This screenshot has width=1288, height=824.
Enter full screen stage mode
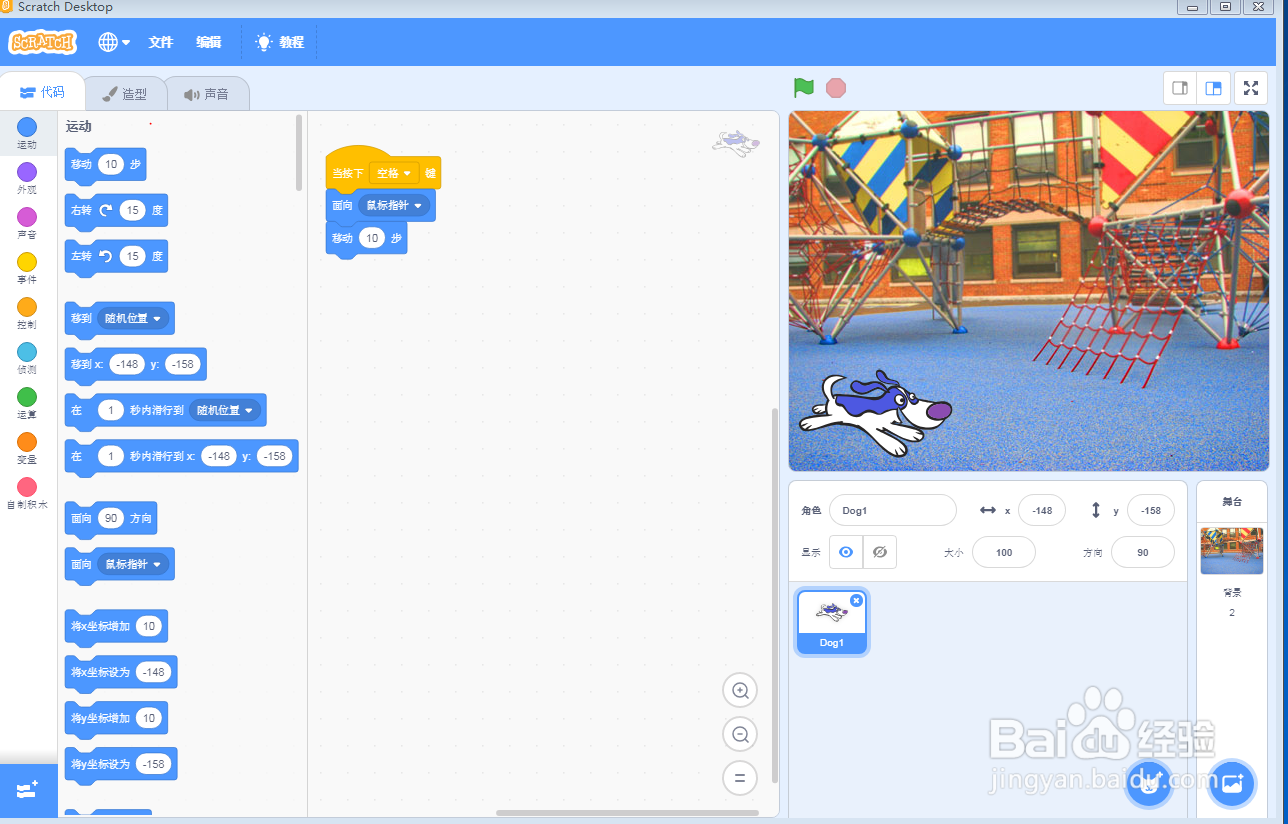click(x=1251, y=88)
